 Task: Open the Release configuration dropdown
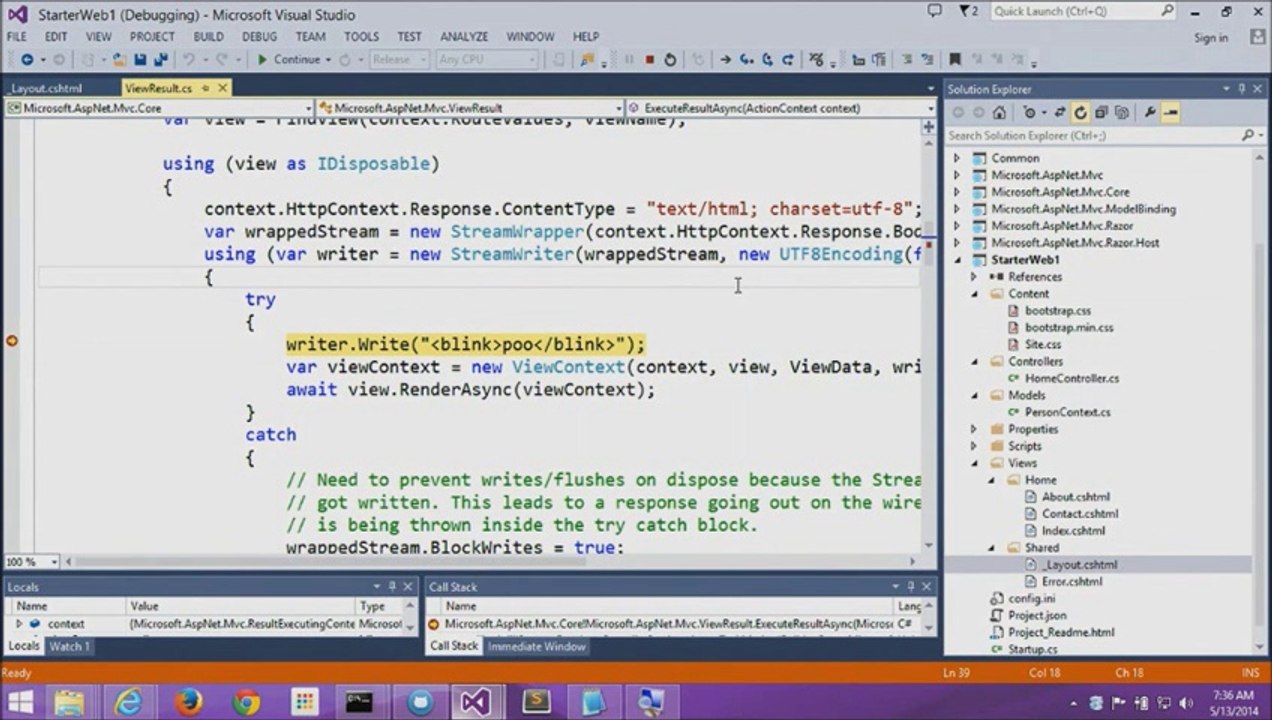coord(398,59)
